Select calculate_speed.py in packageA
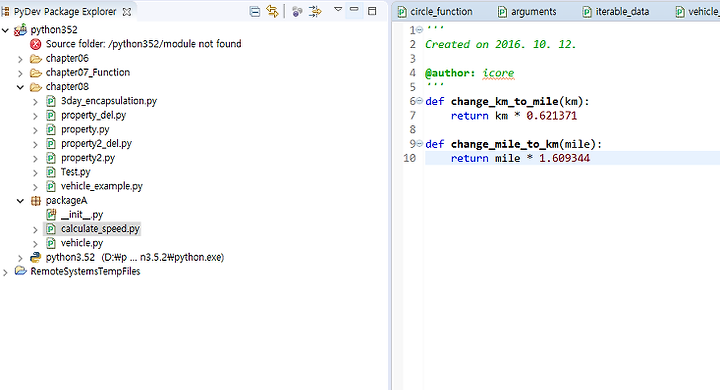This screenshot has height=390, width=720. [100, 229]
